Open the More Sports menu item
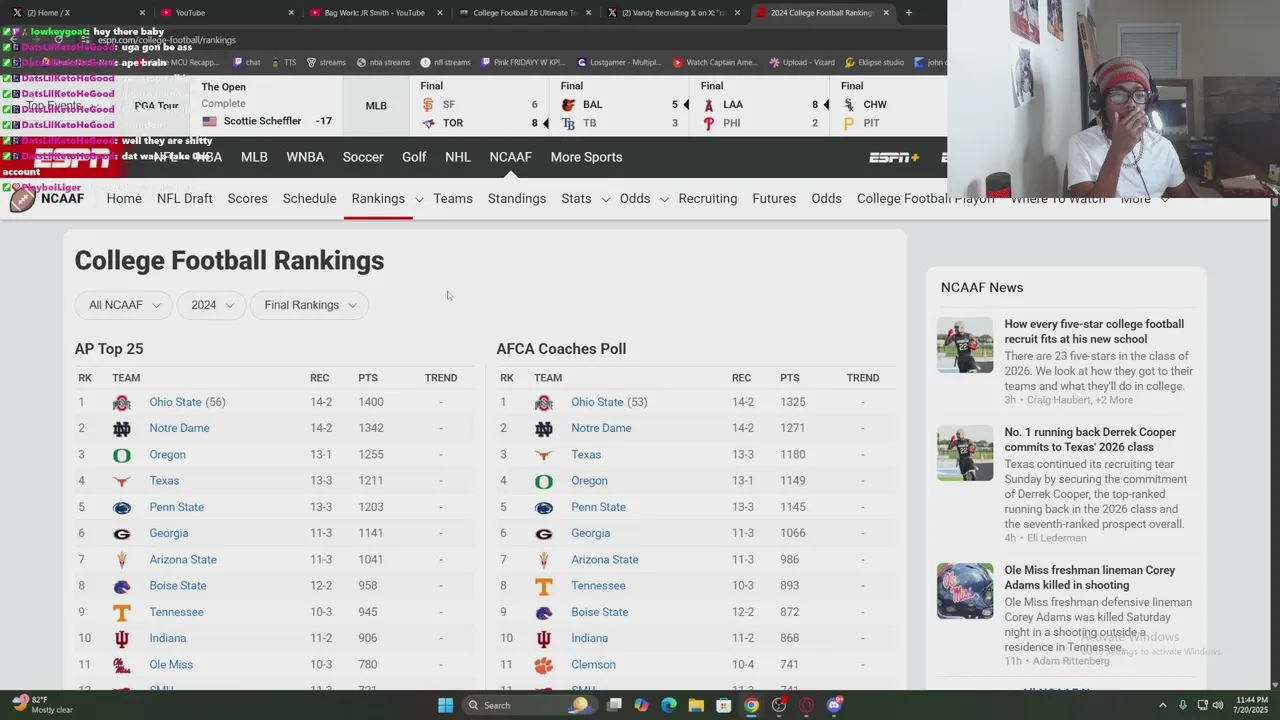The height and width of the screenshot is (720, 1280). (586, 157)
